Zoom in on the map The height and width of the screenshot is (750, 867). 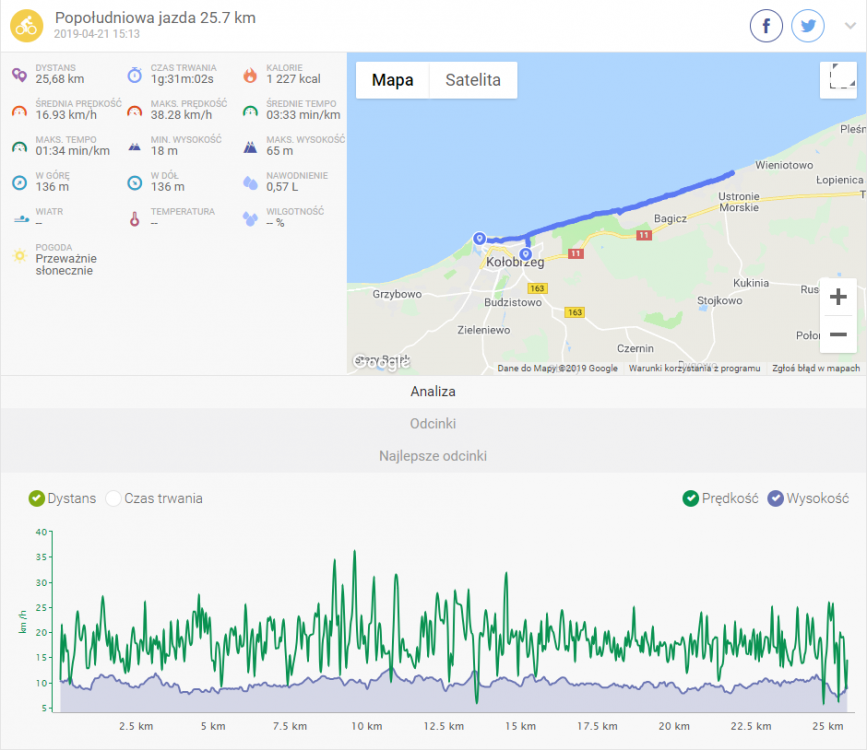point(838,297)
